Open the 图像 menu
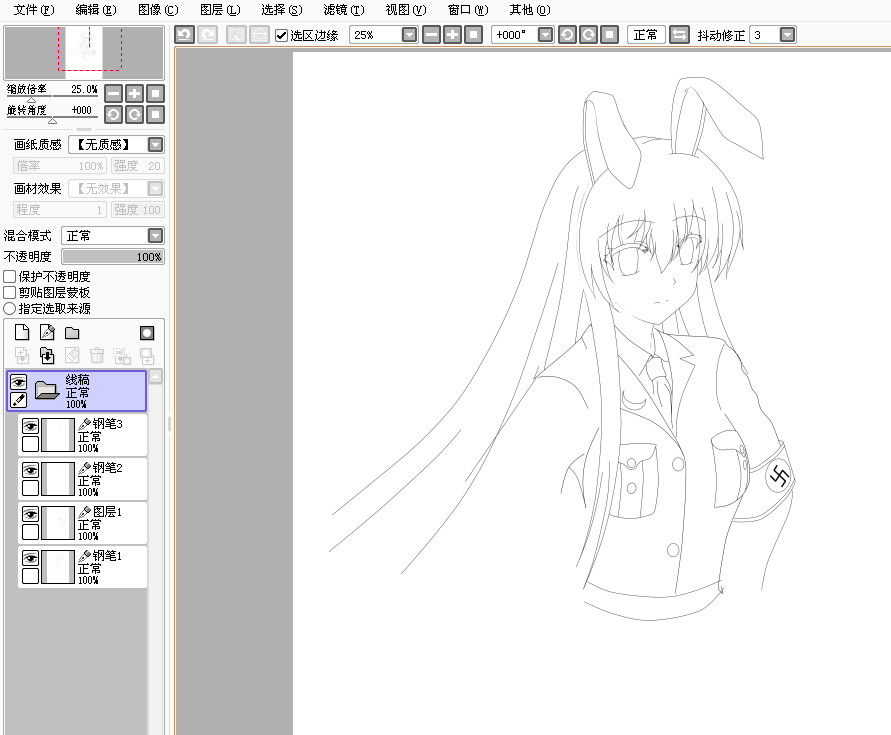 [x=158, y=10]
